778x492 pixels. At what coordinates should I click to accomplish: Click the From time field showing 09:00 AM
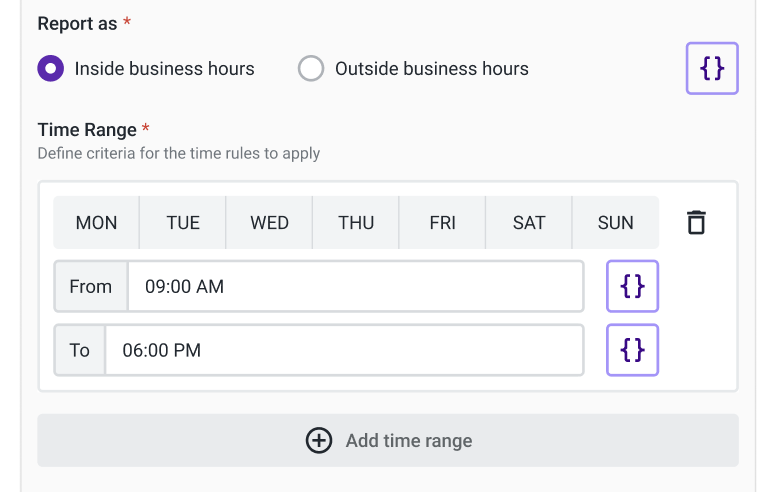click(355, 287)
